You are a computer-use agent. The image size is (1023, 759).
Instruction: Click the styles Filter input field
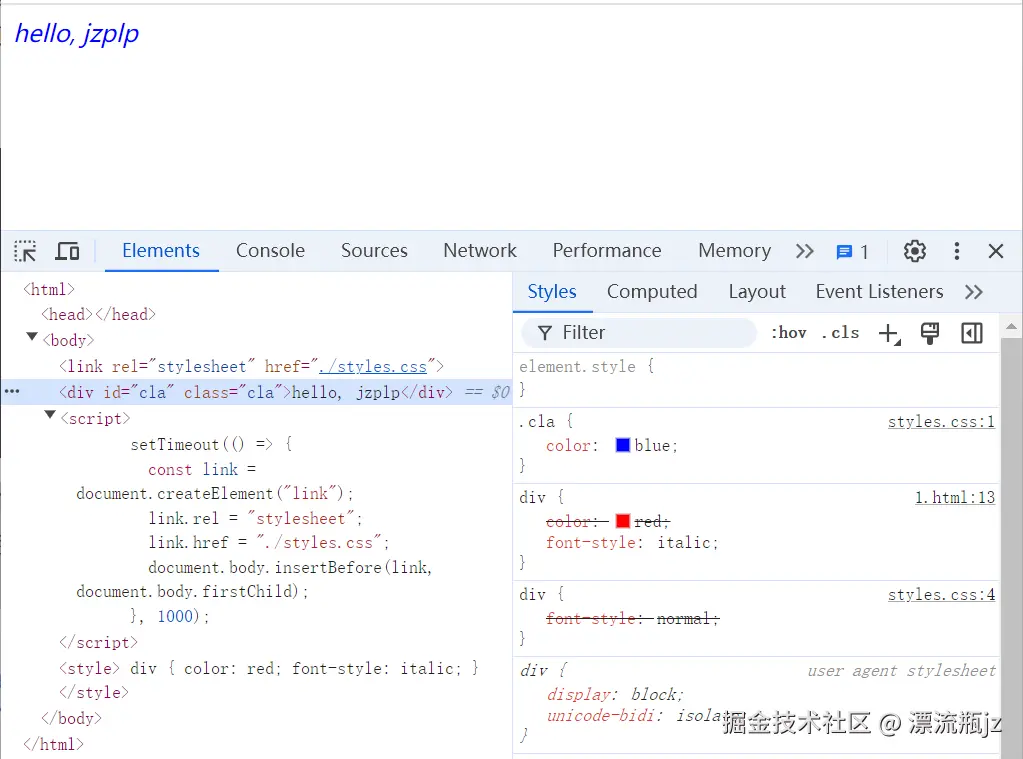click(x=640, y=332)
